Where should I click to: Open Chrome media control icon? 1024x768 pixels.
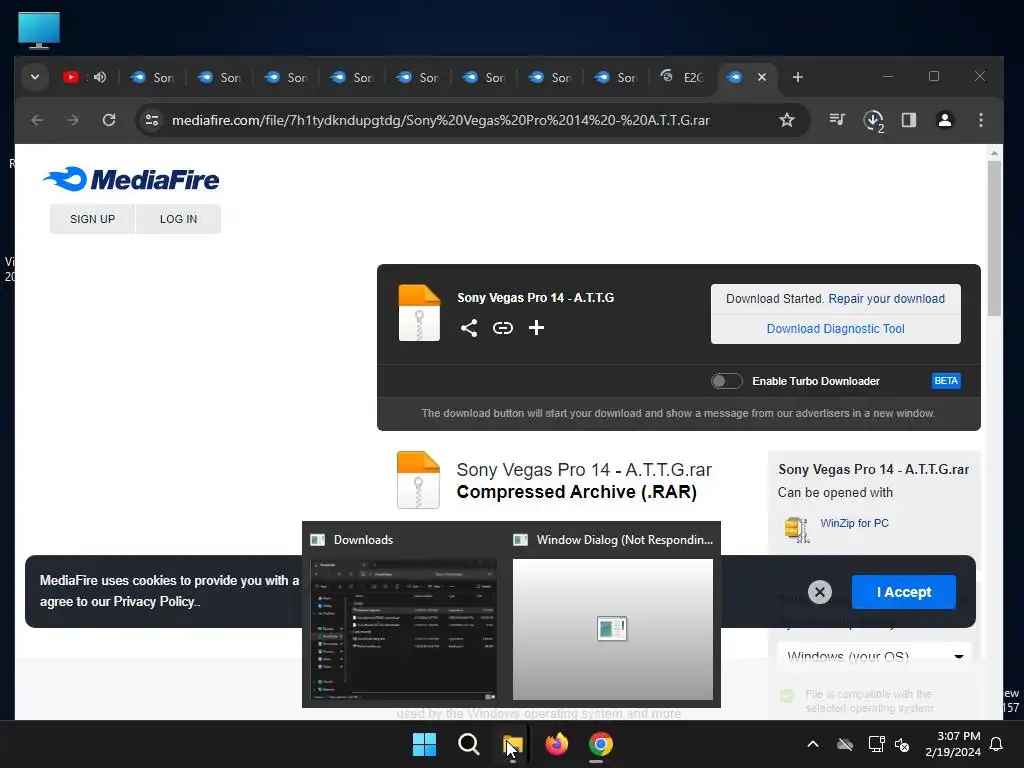[x=837, y=120]
